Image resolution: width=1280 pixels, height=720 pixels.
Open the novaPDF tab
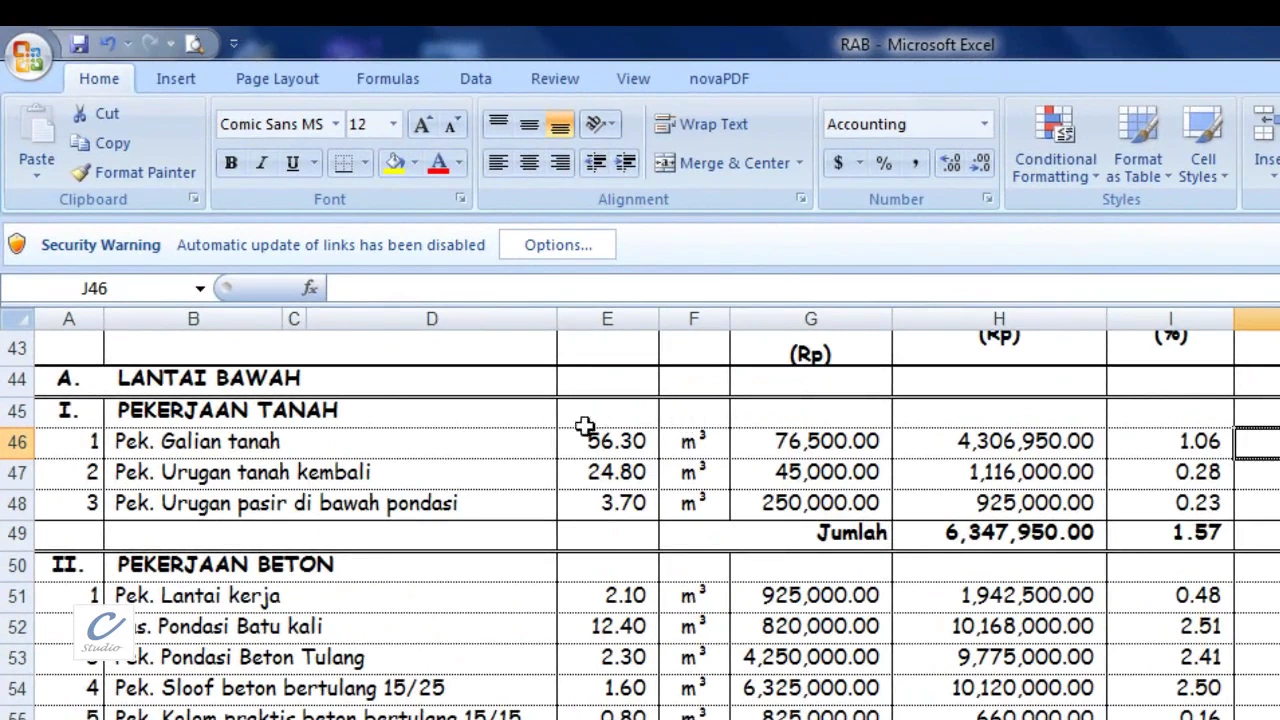pyautogui.click(x=719, y=78)
